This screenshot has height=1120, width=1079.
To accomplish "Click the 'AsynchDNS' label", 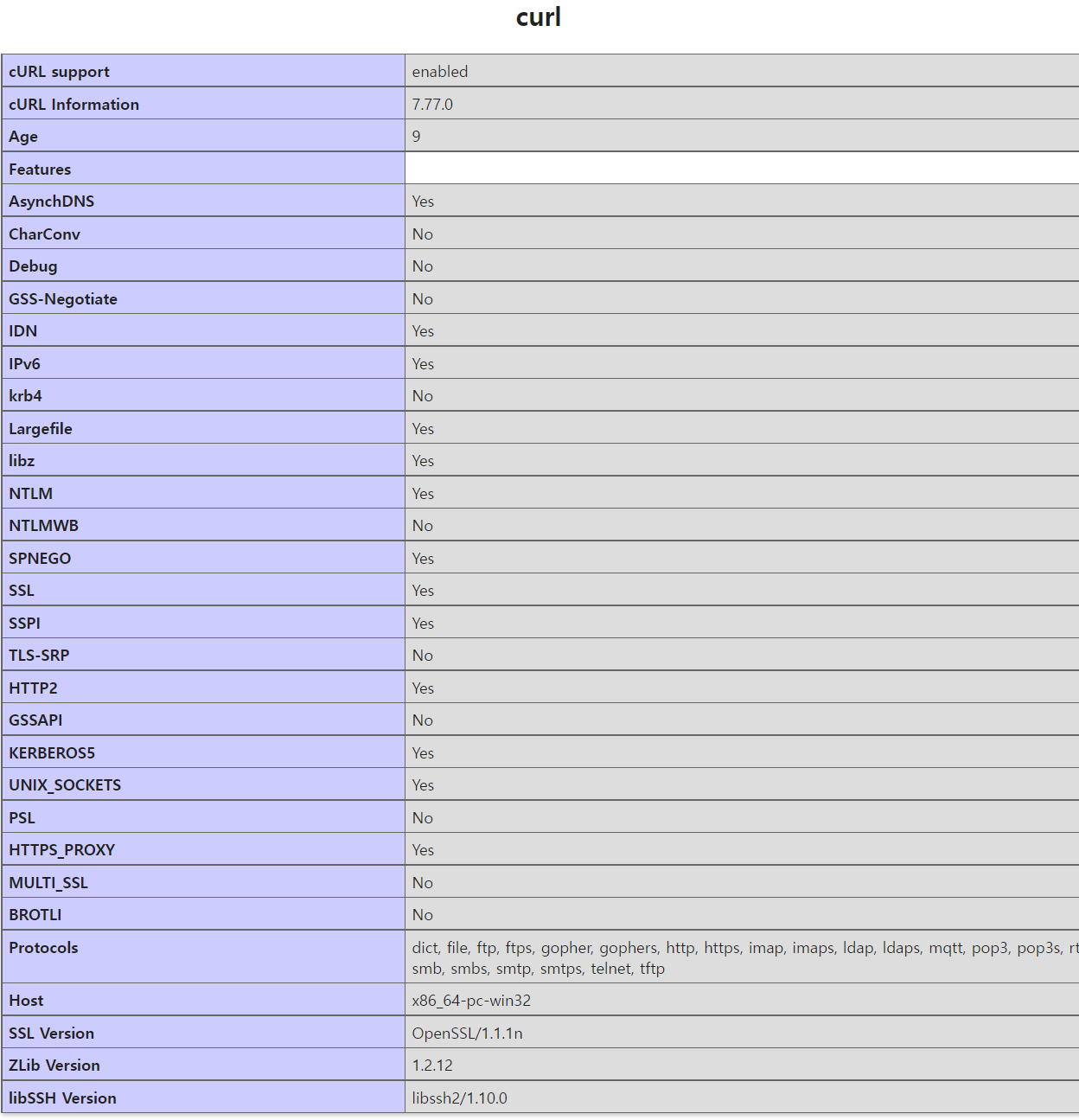I will pos(52,202).
